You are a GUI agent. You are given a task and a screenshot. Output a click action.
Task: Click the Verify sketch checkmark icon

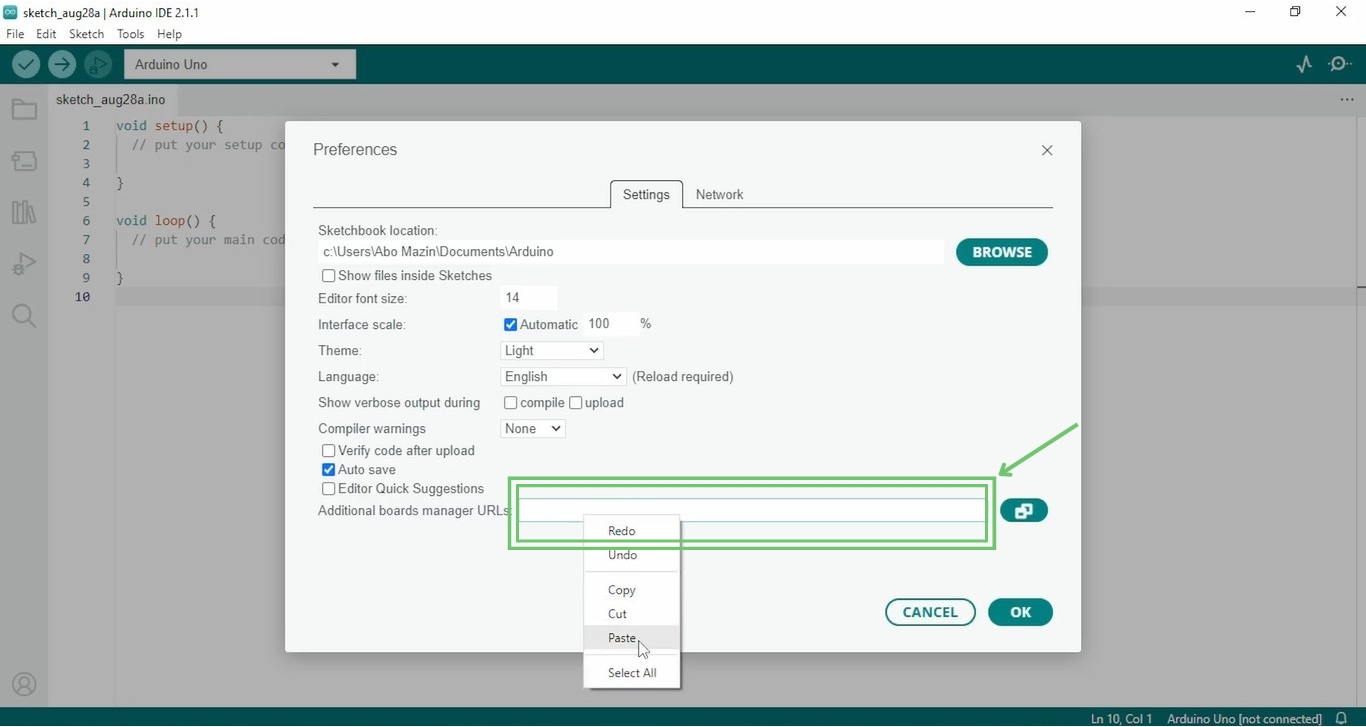(x=25, y=63)
